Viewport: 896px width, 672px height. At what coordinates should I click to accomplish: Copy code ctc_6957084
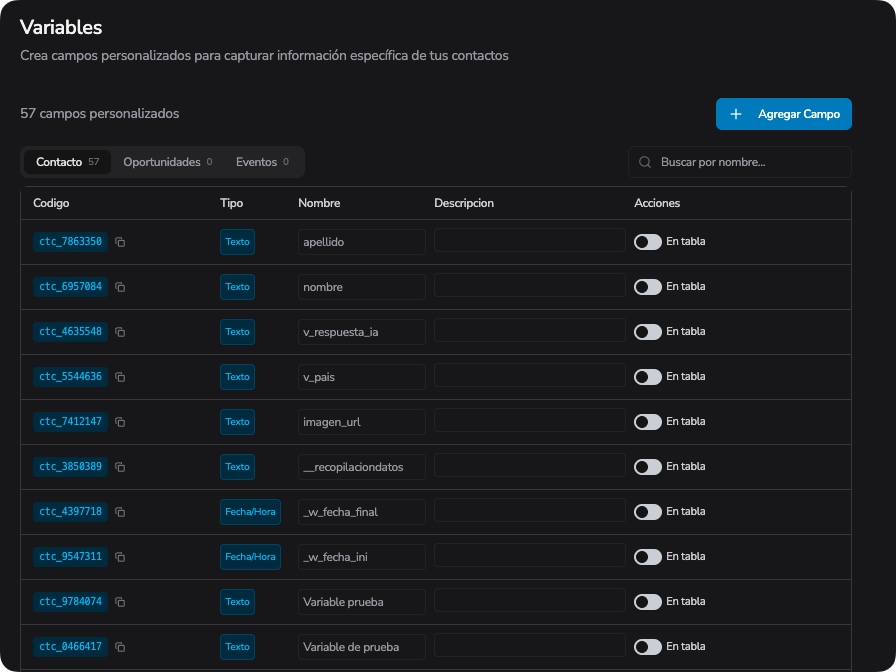click(x=120, y=287)
